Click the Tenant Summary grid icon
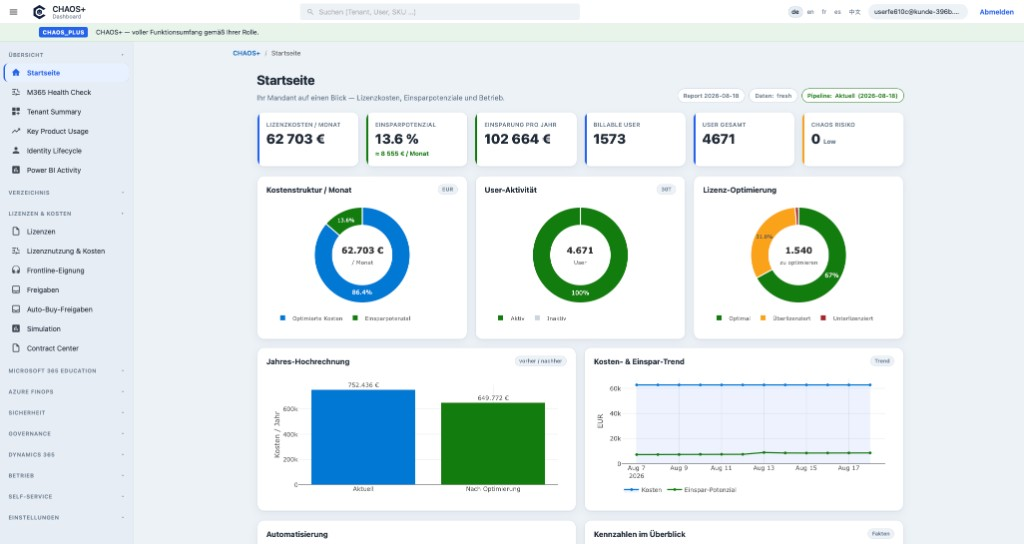 point(16,112)
